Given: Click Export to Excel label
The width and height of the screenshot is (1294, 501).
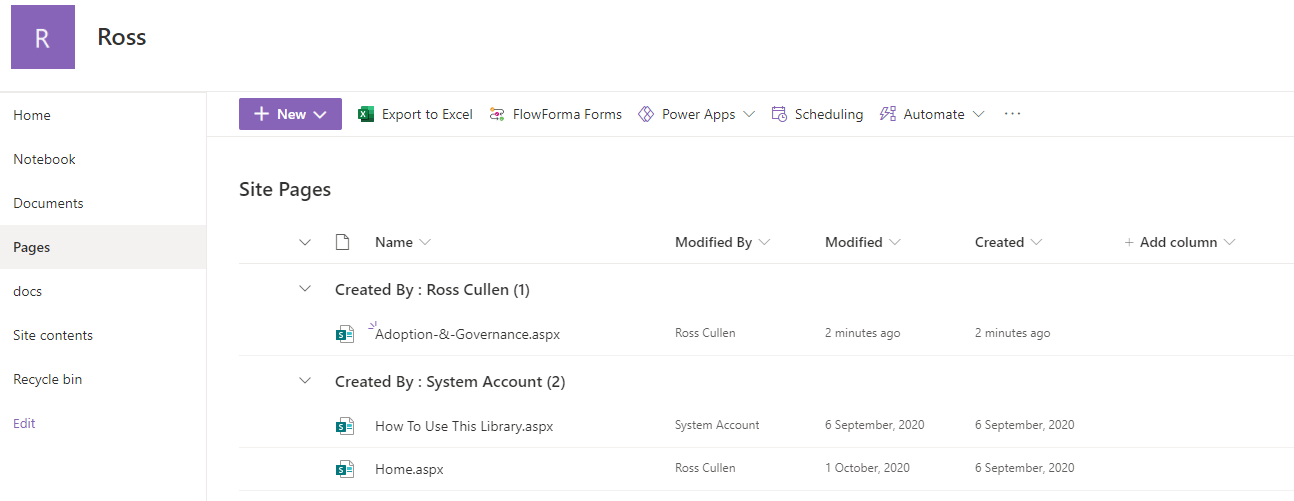Looking at the screenshot, I should (x=427, y=114).
